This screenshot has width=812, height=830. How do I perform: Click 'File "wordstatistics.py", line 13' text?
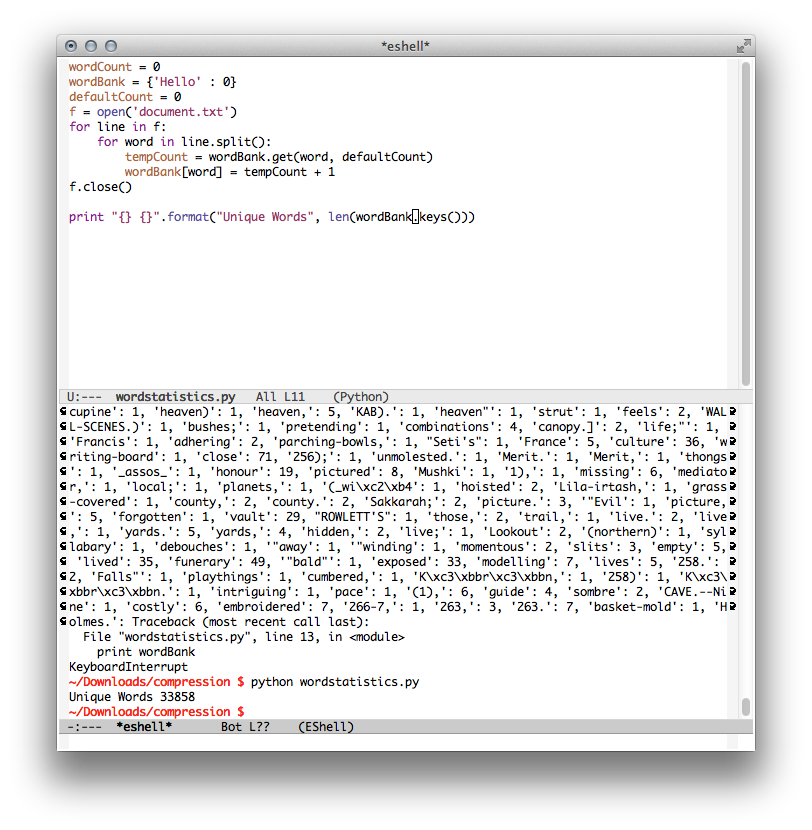click(201, 637)
